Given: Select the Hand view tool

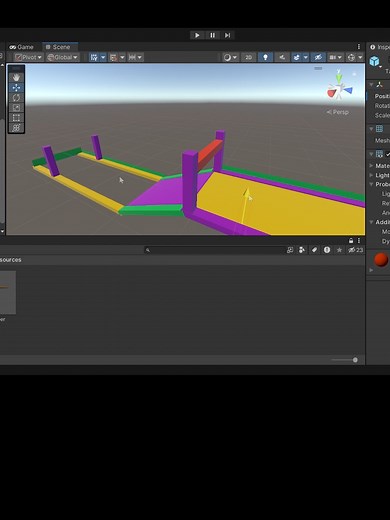Looking at the screenshot, I should (16, 78).
